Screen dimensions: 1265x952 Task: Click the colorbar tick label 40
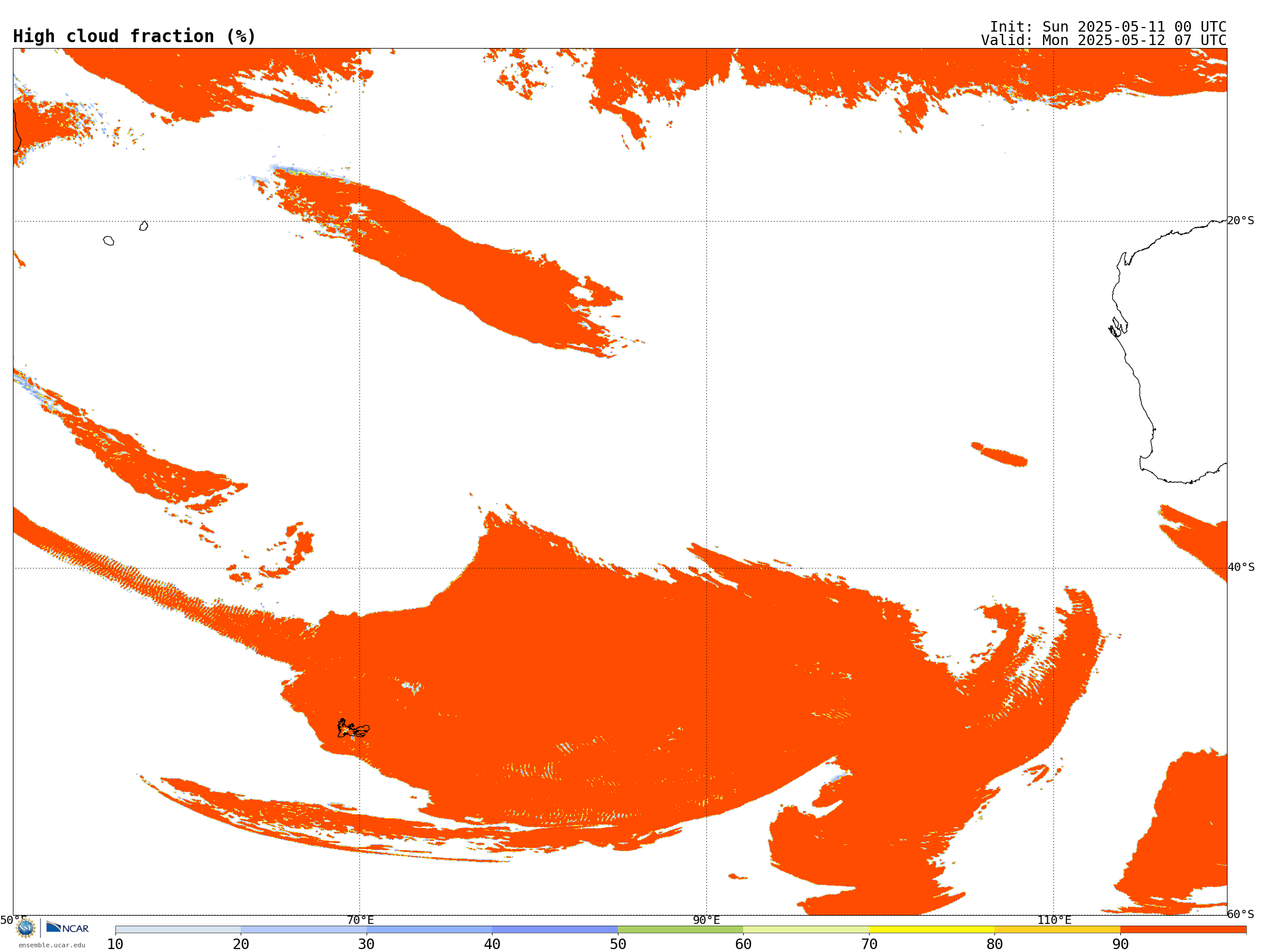(493, 944)
